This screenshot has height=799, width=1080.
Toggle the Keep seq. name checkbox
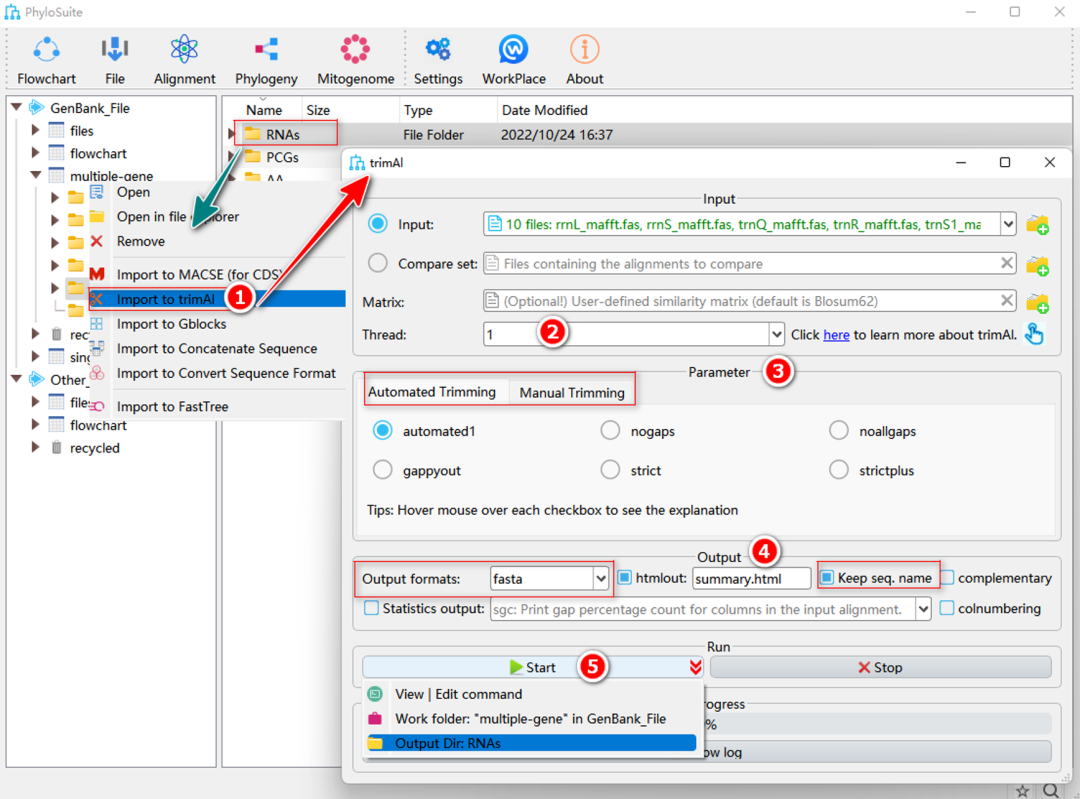pyautogui.click(x=827, y=577)
